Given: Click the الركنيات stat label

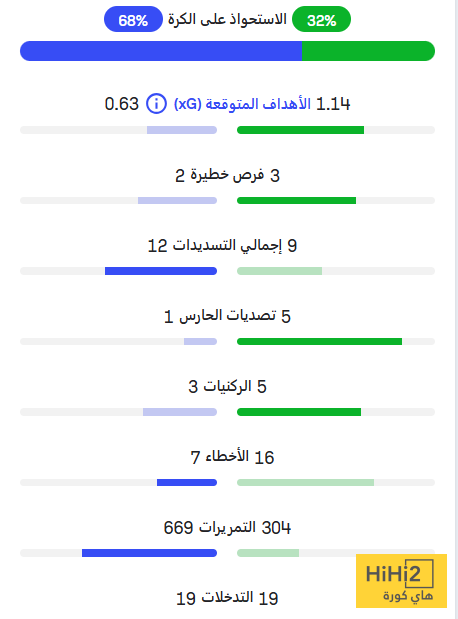Looking at the screenshot, I should 227,386.
